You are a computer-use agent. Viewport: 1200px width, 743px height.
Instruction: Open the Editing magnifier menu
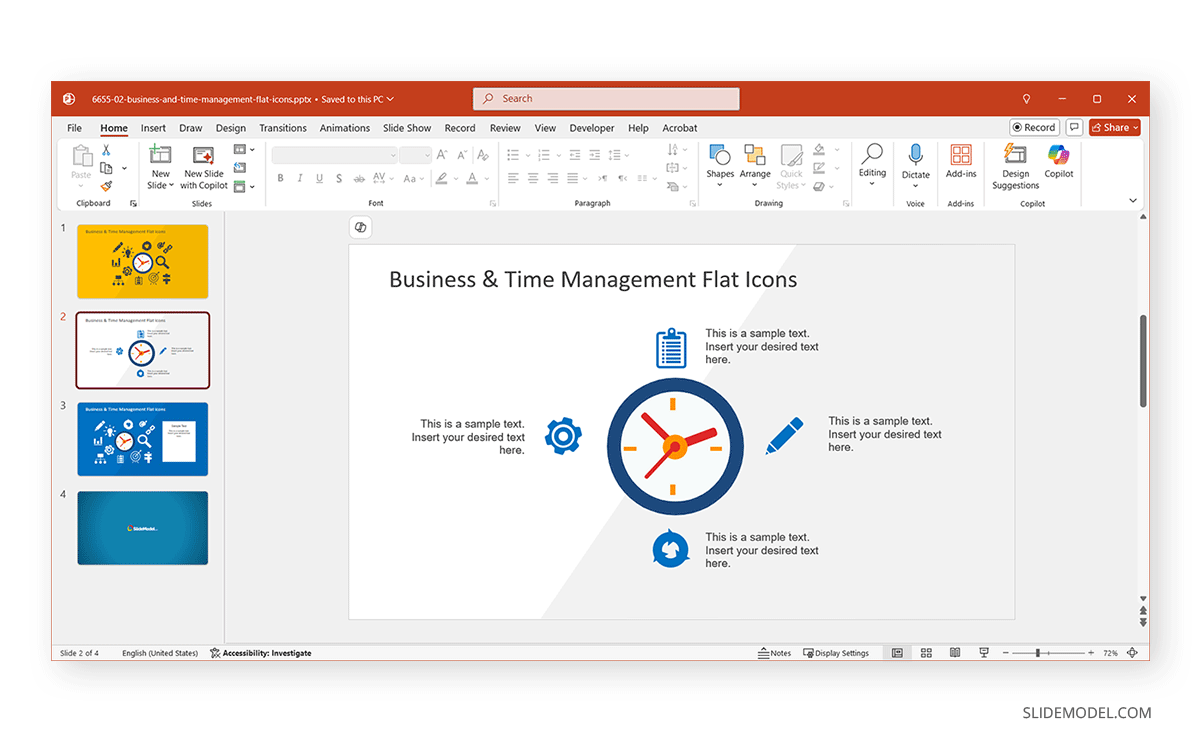pyautogui.click(x=872, y=164)
